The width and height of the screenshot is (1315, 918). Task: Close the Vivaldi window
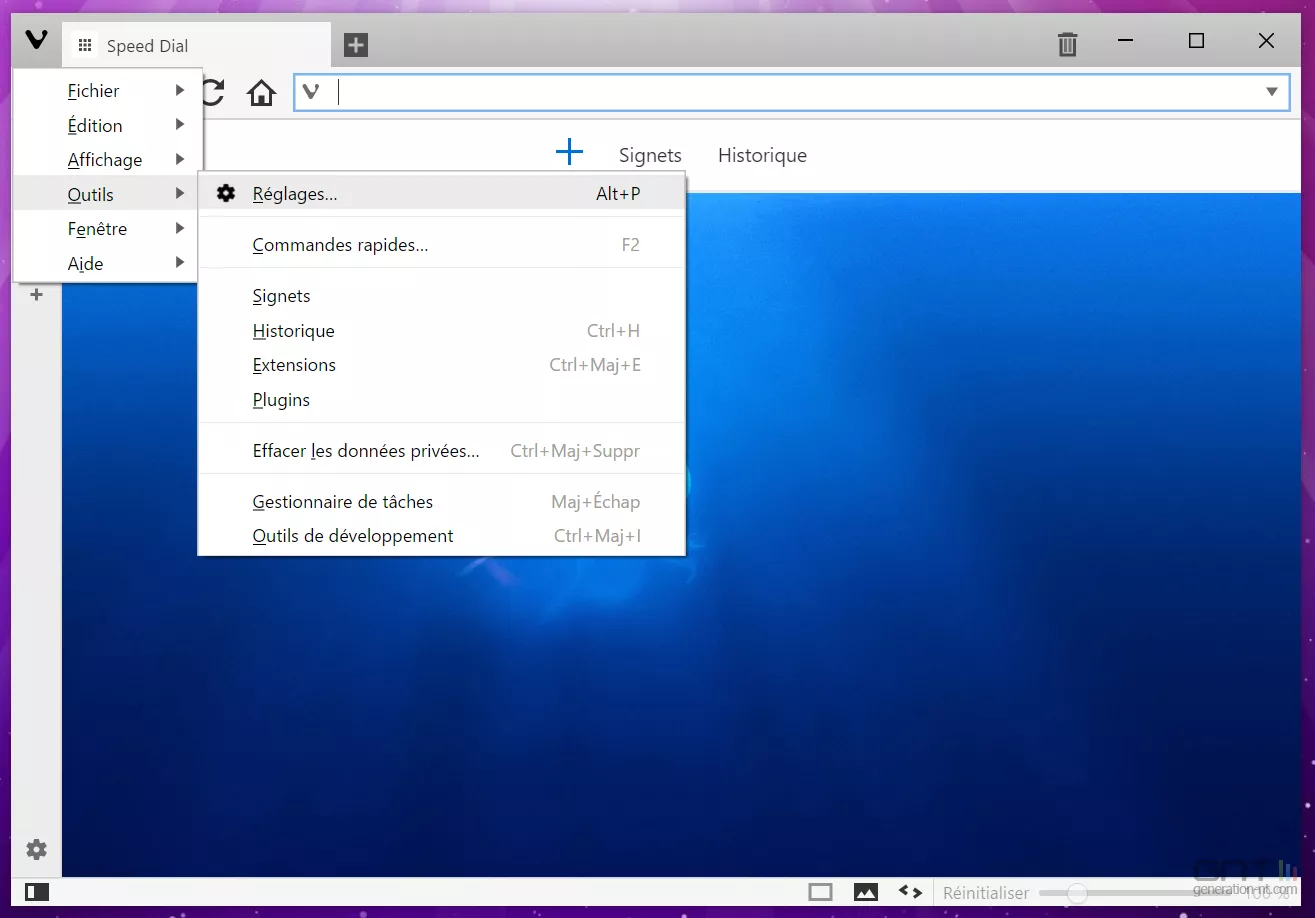pos(1266,41)
